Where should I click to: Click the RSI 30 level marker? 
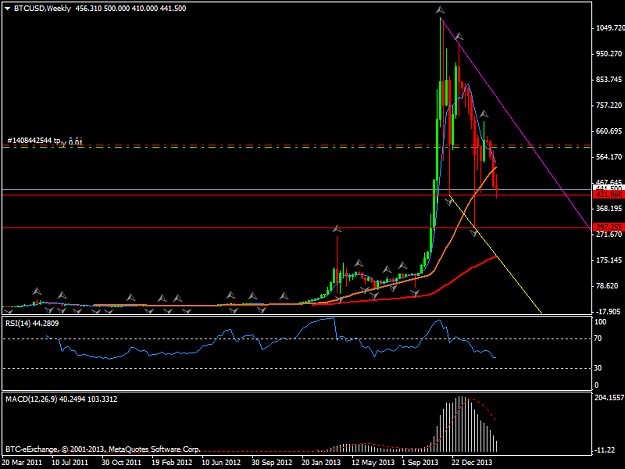(597, 368)
